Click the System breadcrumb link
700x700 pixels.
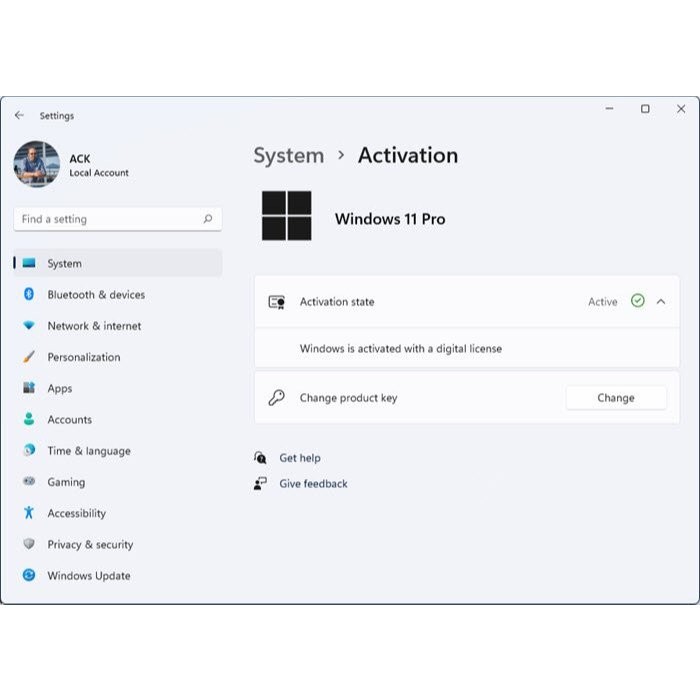coord(289,155)
